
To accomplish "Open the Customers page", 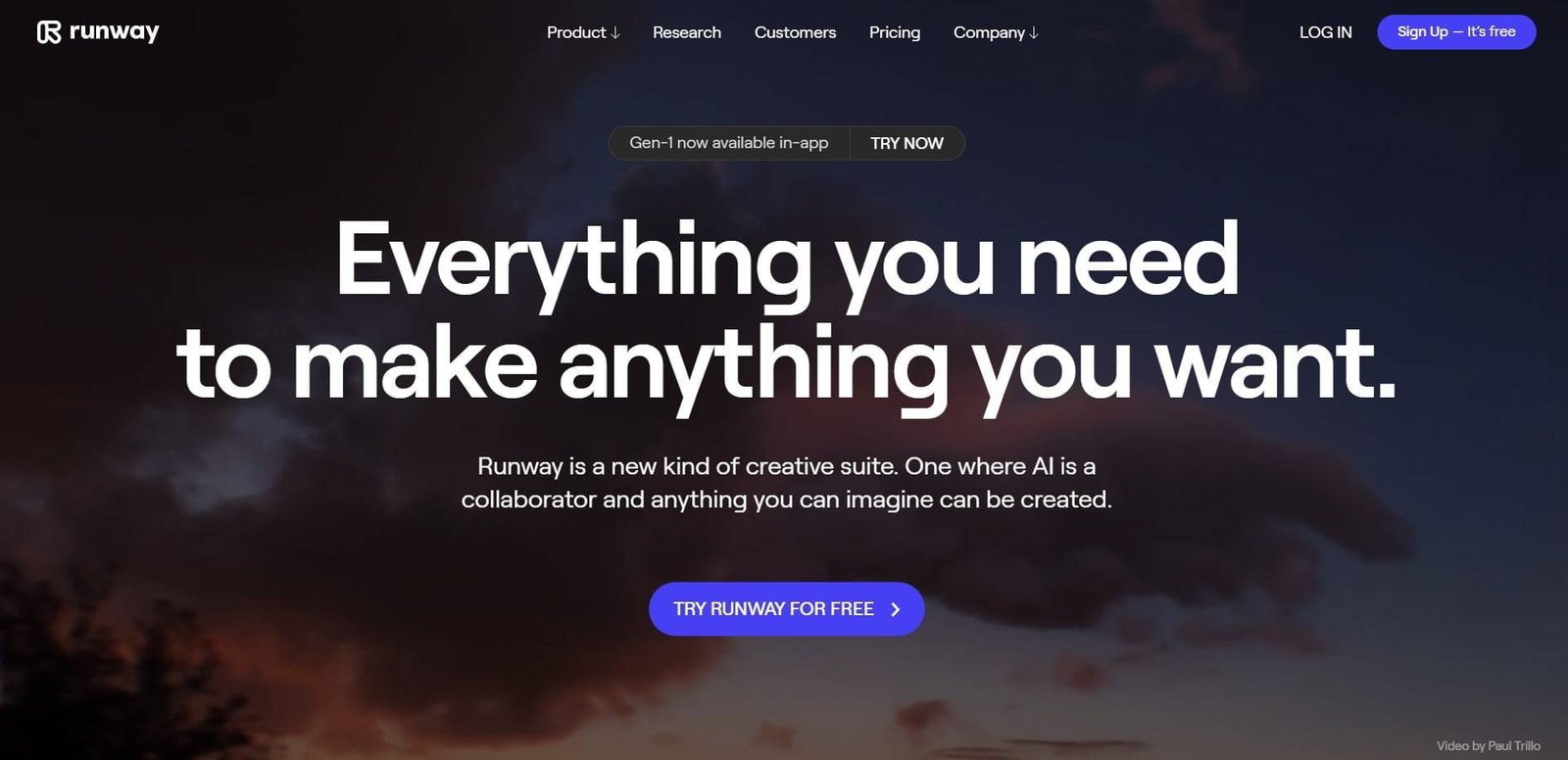I will click(795, 32).
